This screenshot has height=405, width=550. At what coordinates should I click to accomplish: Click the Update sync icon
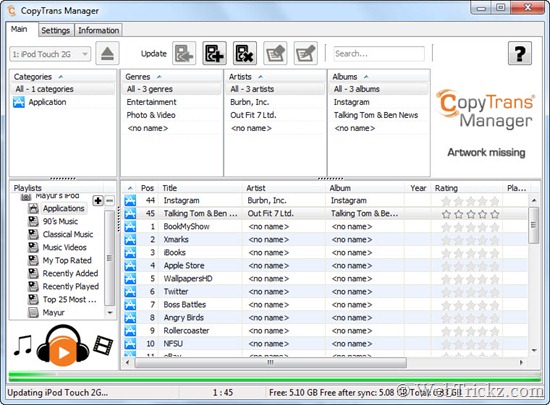coord(184,54)
